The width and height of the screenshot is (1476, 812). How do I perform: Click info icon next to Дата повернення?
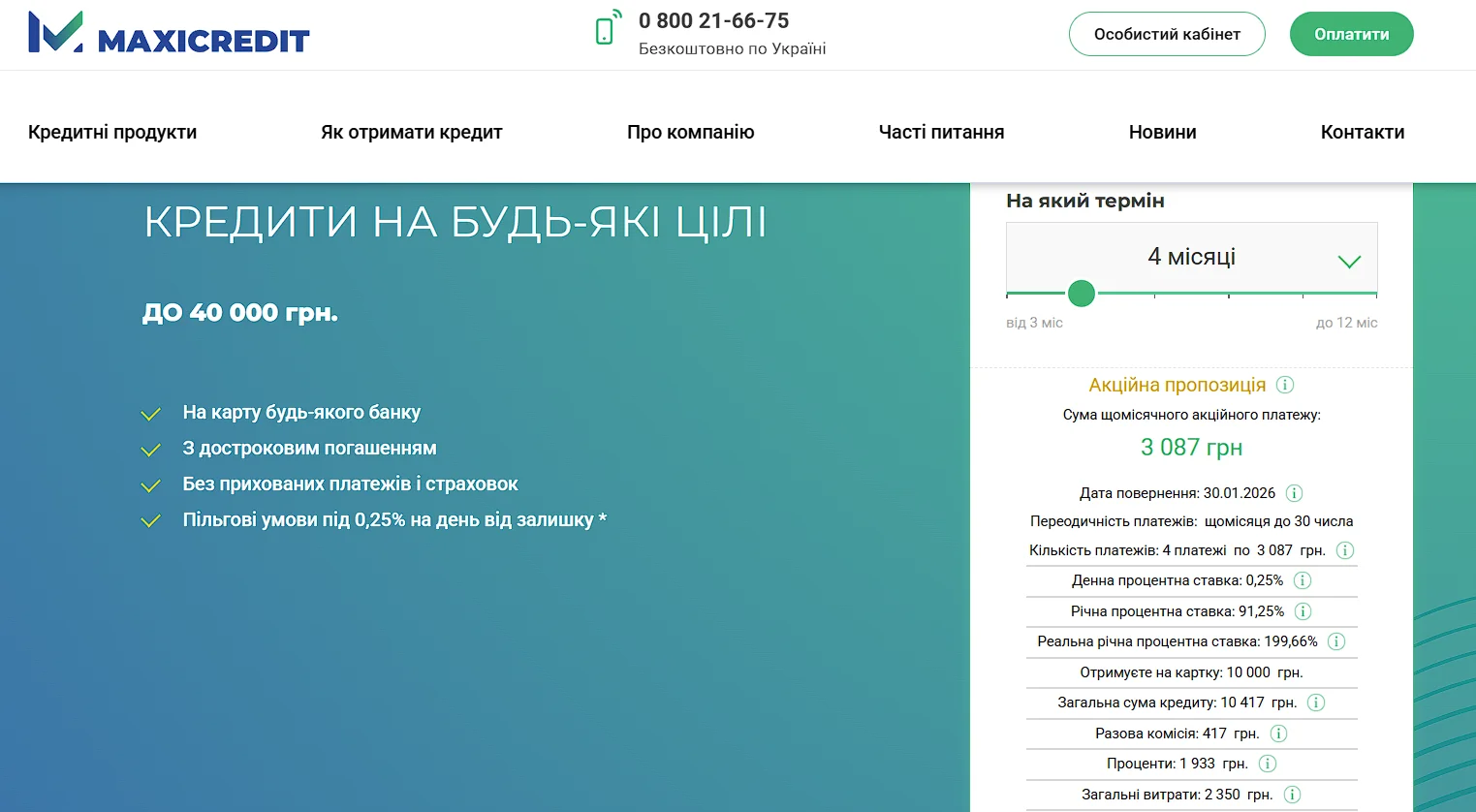pos(1294,493)
